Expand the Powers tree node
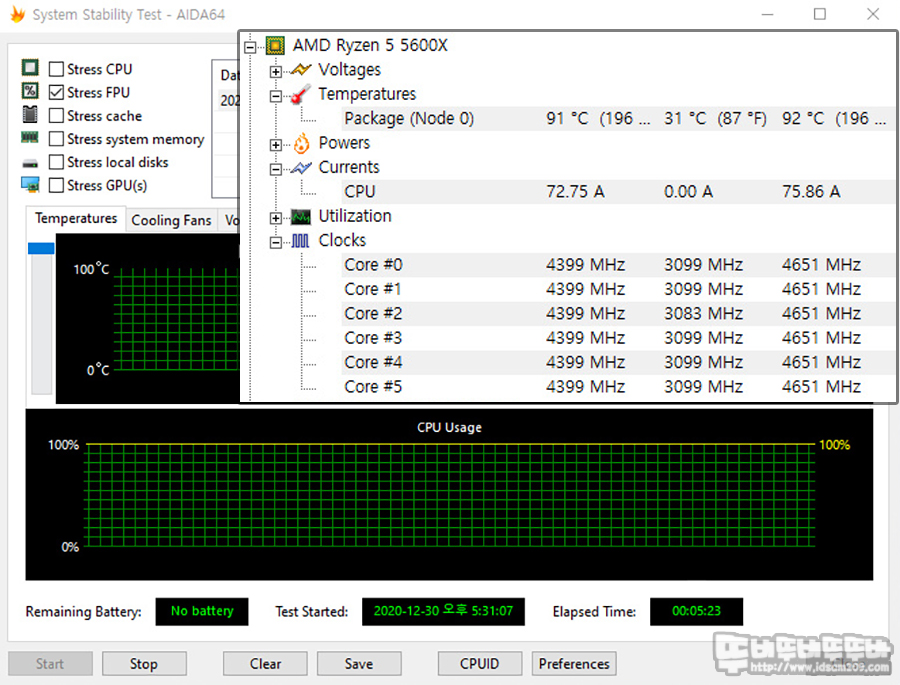The width and height of the screenshot is (900, 685). click(276, 145)
